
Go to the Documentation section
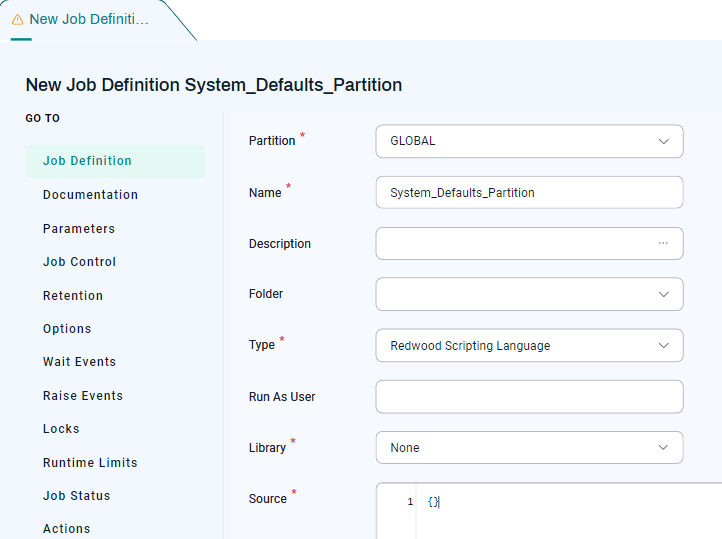(x=90, y=195)
